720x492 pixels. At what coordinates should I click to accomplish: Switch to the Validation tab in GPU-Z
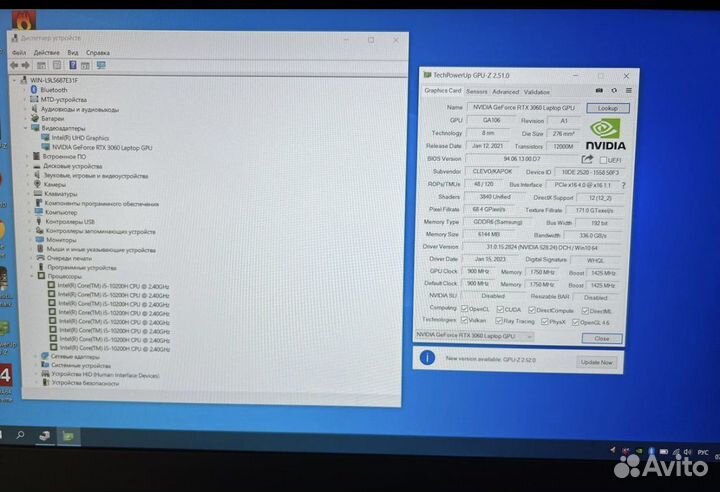[537, 92]
